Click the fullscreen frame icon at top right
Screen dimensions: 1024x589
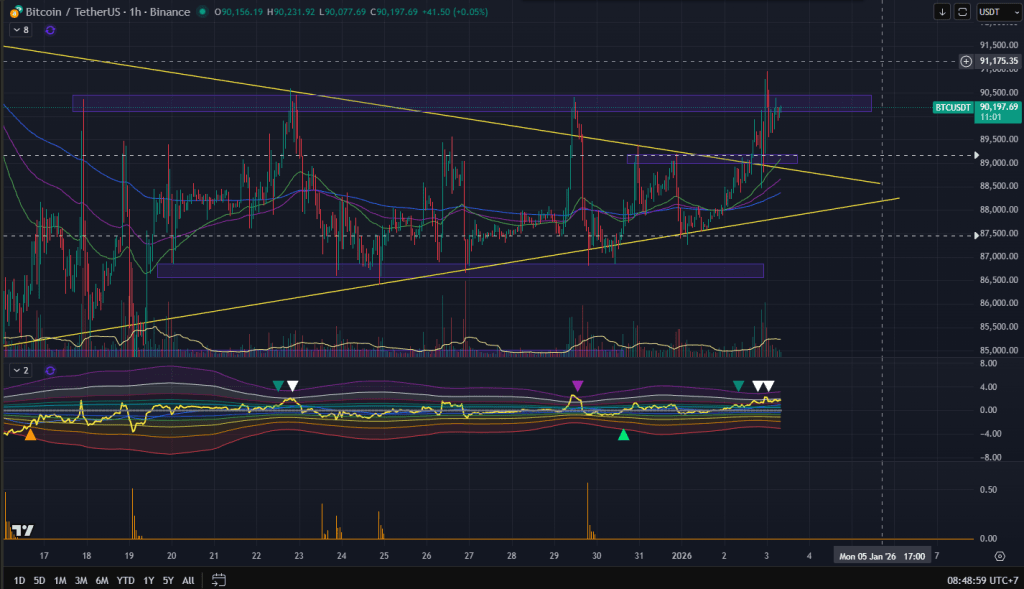point(962,12)
